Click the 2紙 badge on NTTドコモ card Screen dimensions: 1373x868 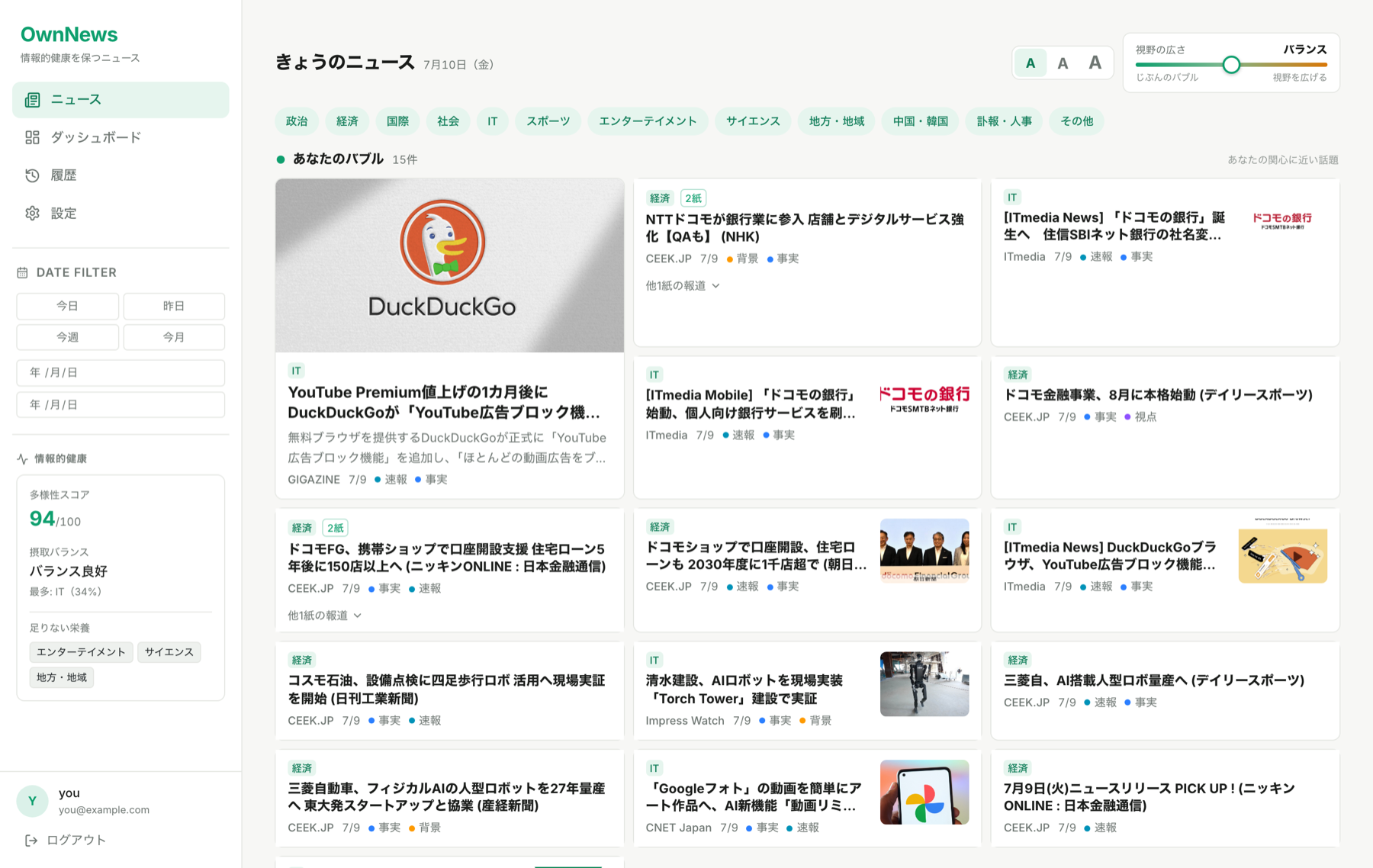point(693,198)
